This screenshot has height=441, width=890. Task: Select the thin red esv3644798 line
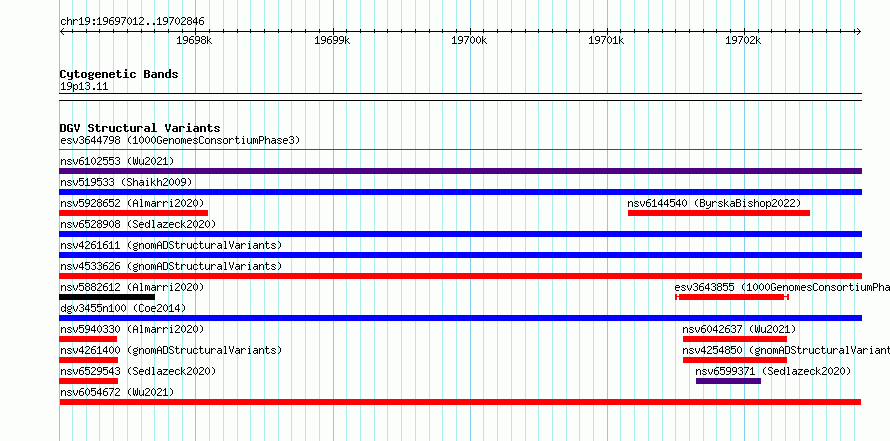[460, 150]
